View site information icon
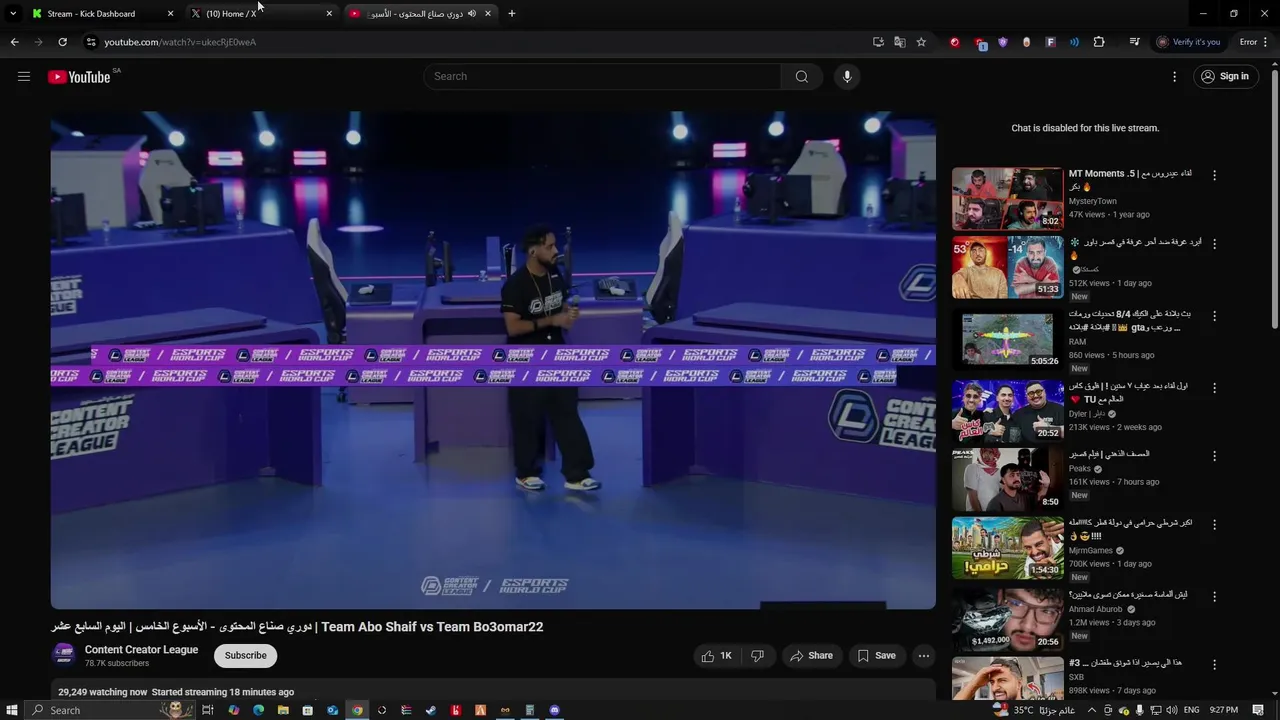Viewport: 1280px width, 720px height. click(x=90, y=42)
